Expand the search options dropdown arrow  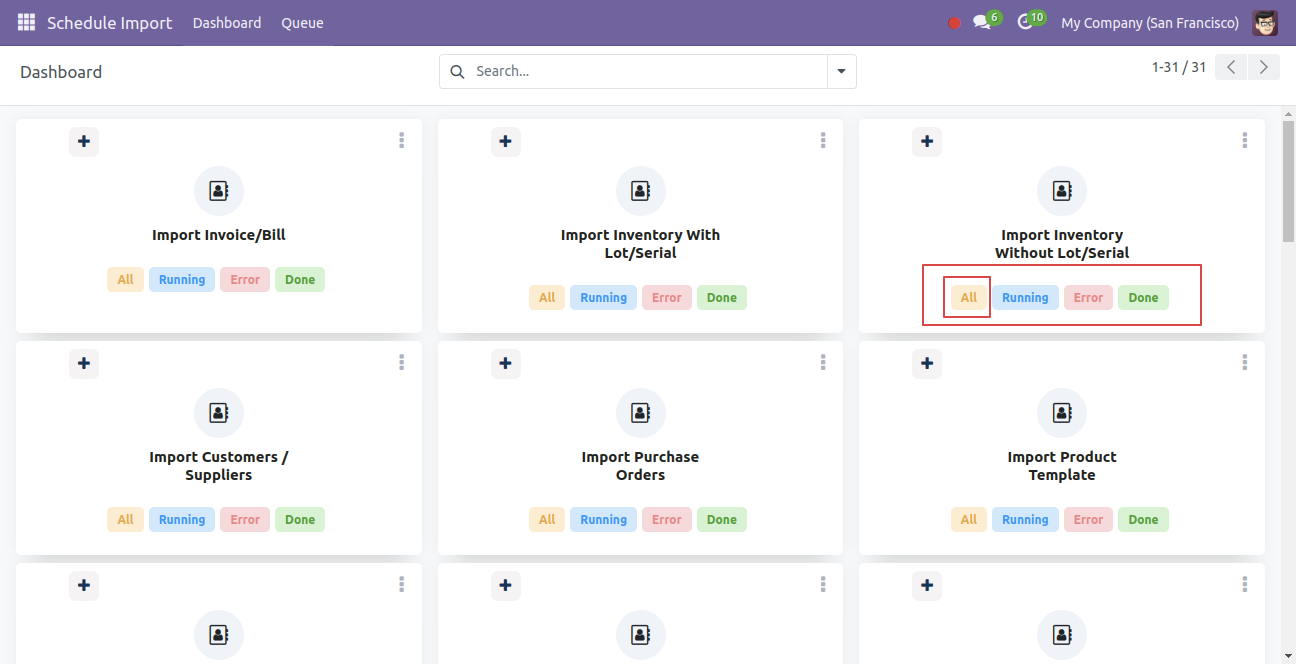(x=841, y=71)
